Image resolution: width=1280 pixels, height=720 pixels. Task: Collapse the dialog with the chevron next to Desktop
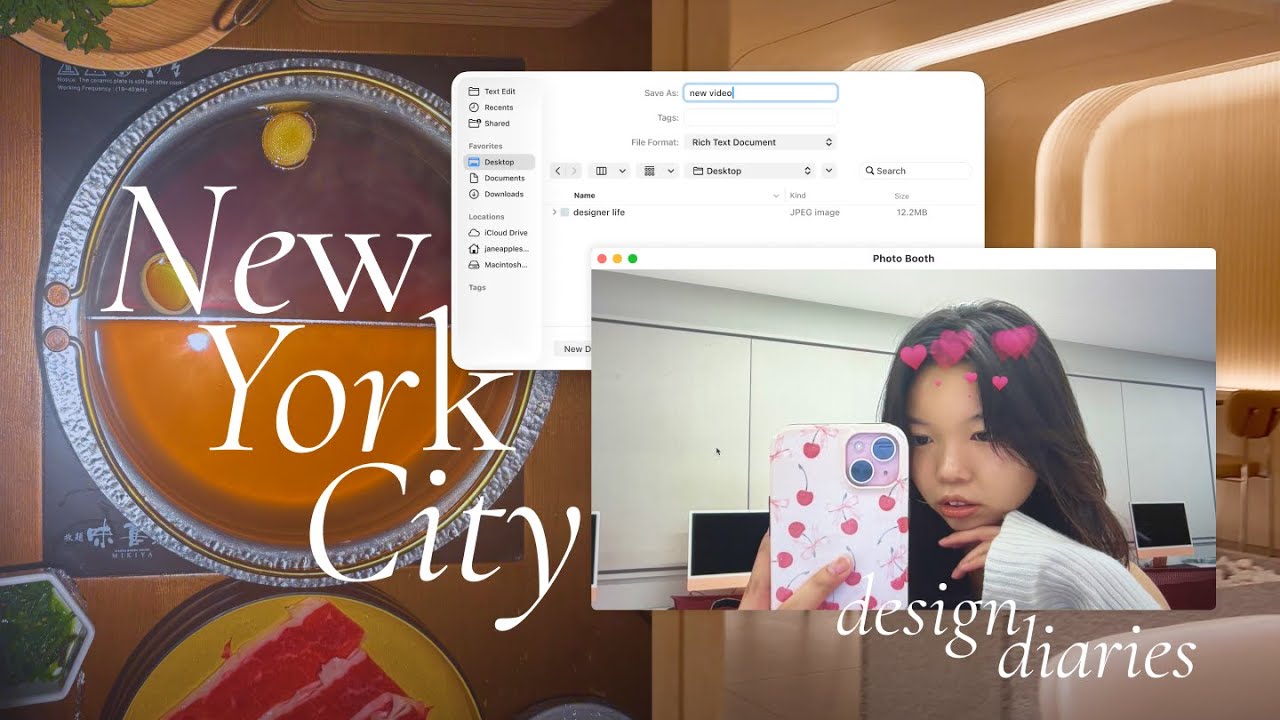(x=829, y=171)
